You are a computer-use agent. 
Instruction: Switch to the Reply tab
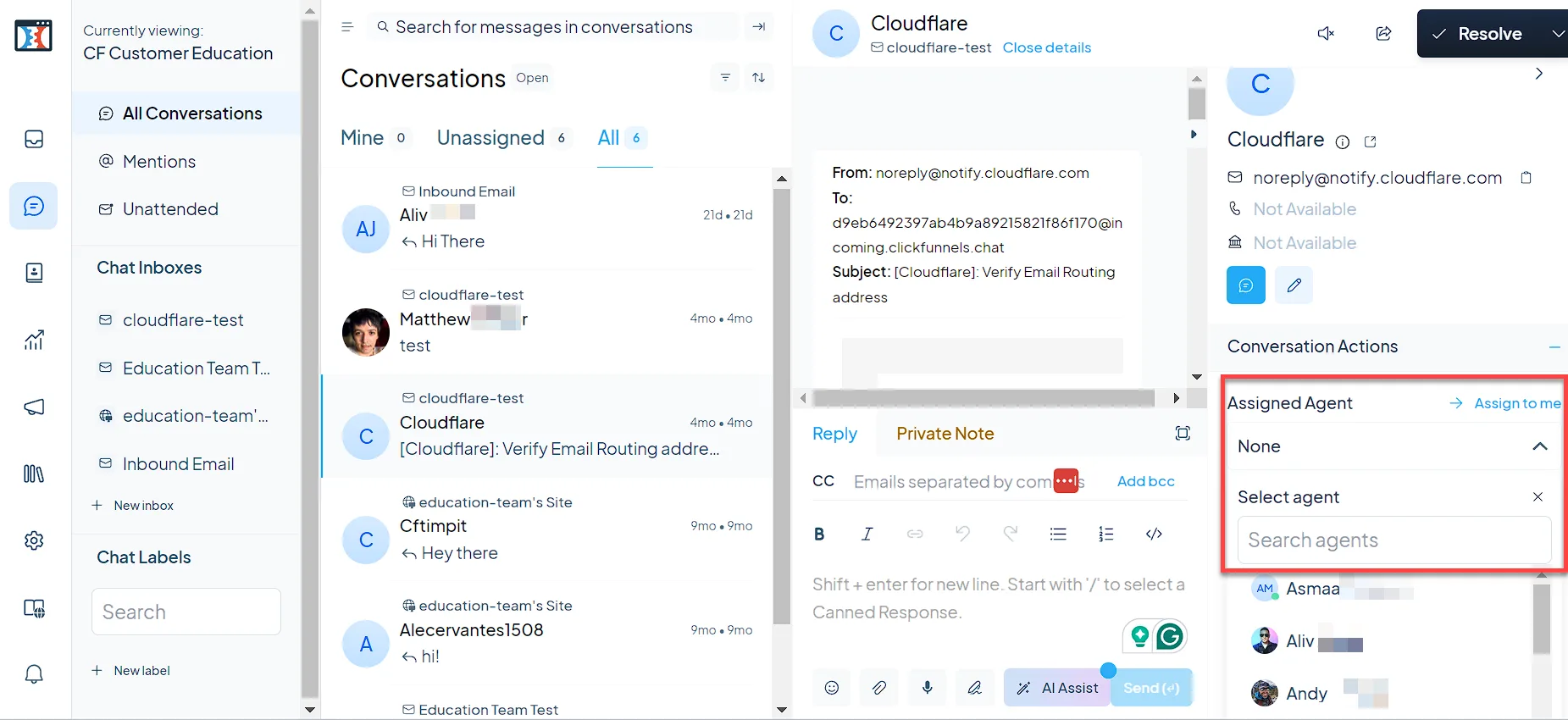834,434
